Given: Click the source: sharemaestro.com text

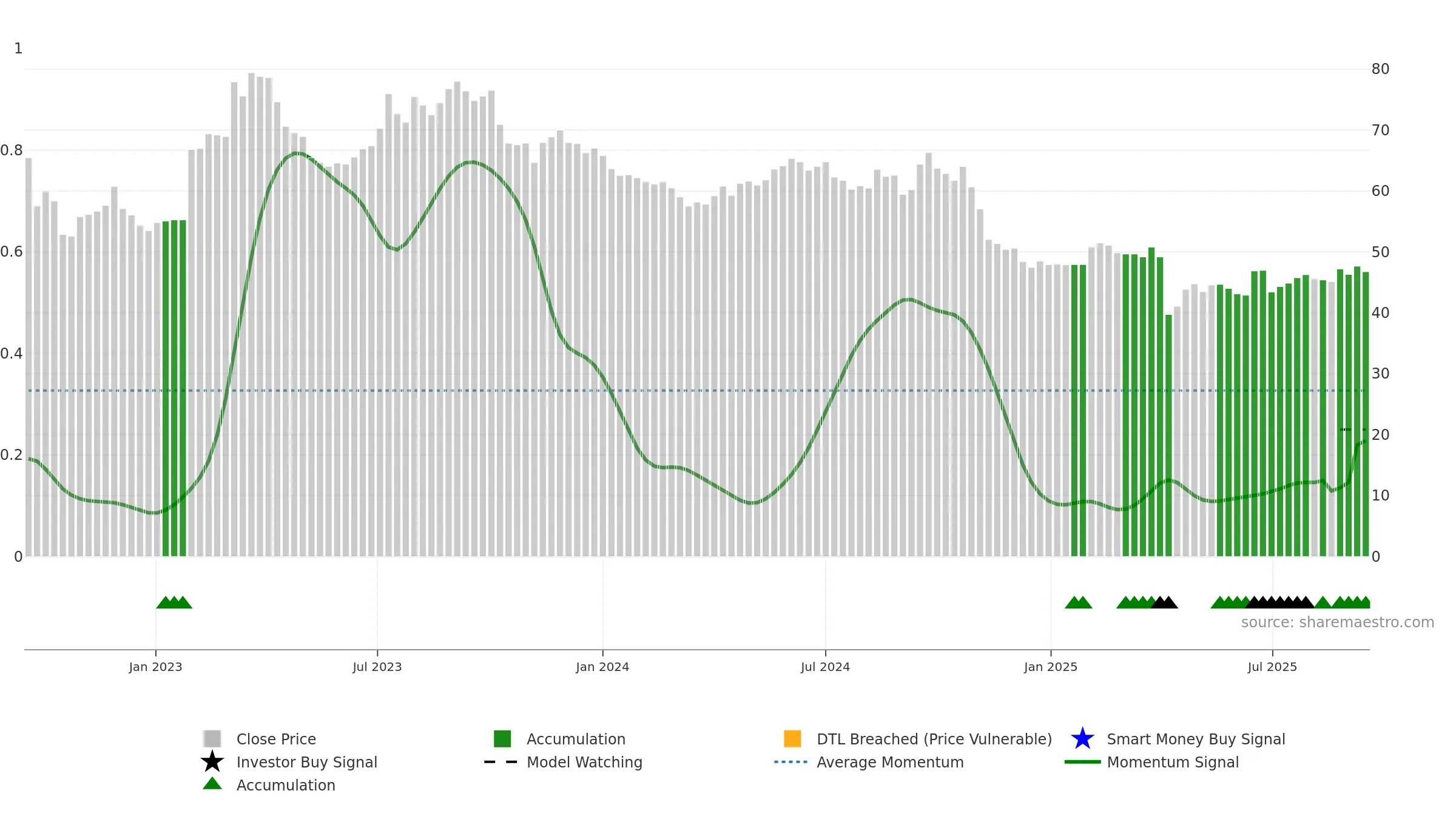Looking at the screenshot, I should point(1337,622).
